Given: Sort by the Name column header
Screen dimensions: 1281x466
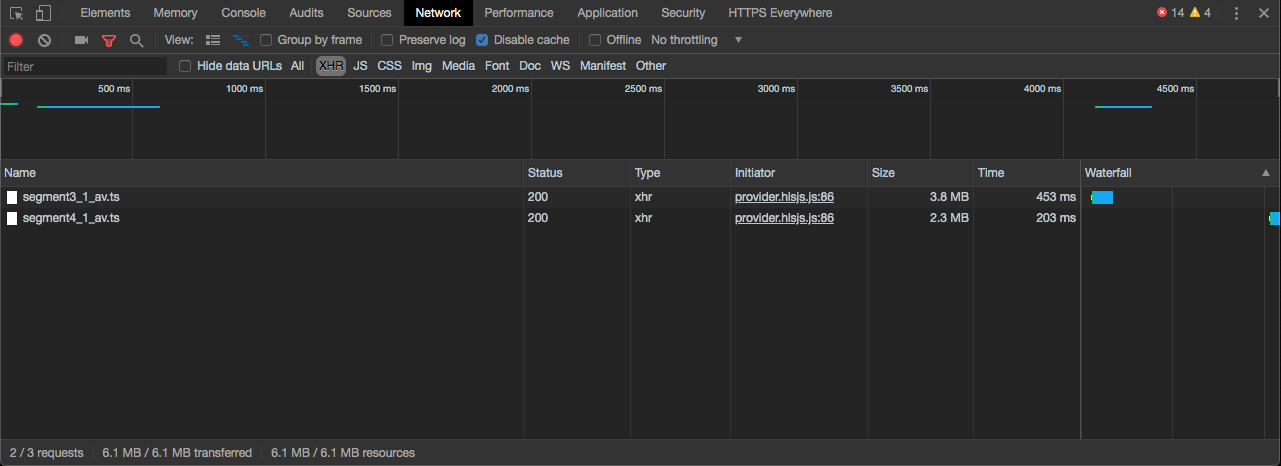Looking at the screenshot, I should pyautogui.click(x=262, y=173).
